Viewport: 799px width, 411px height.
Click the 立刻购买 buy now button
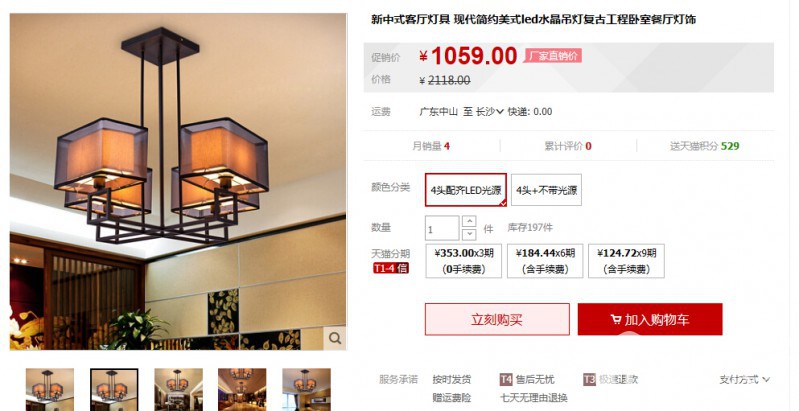(497, 319)
